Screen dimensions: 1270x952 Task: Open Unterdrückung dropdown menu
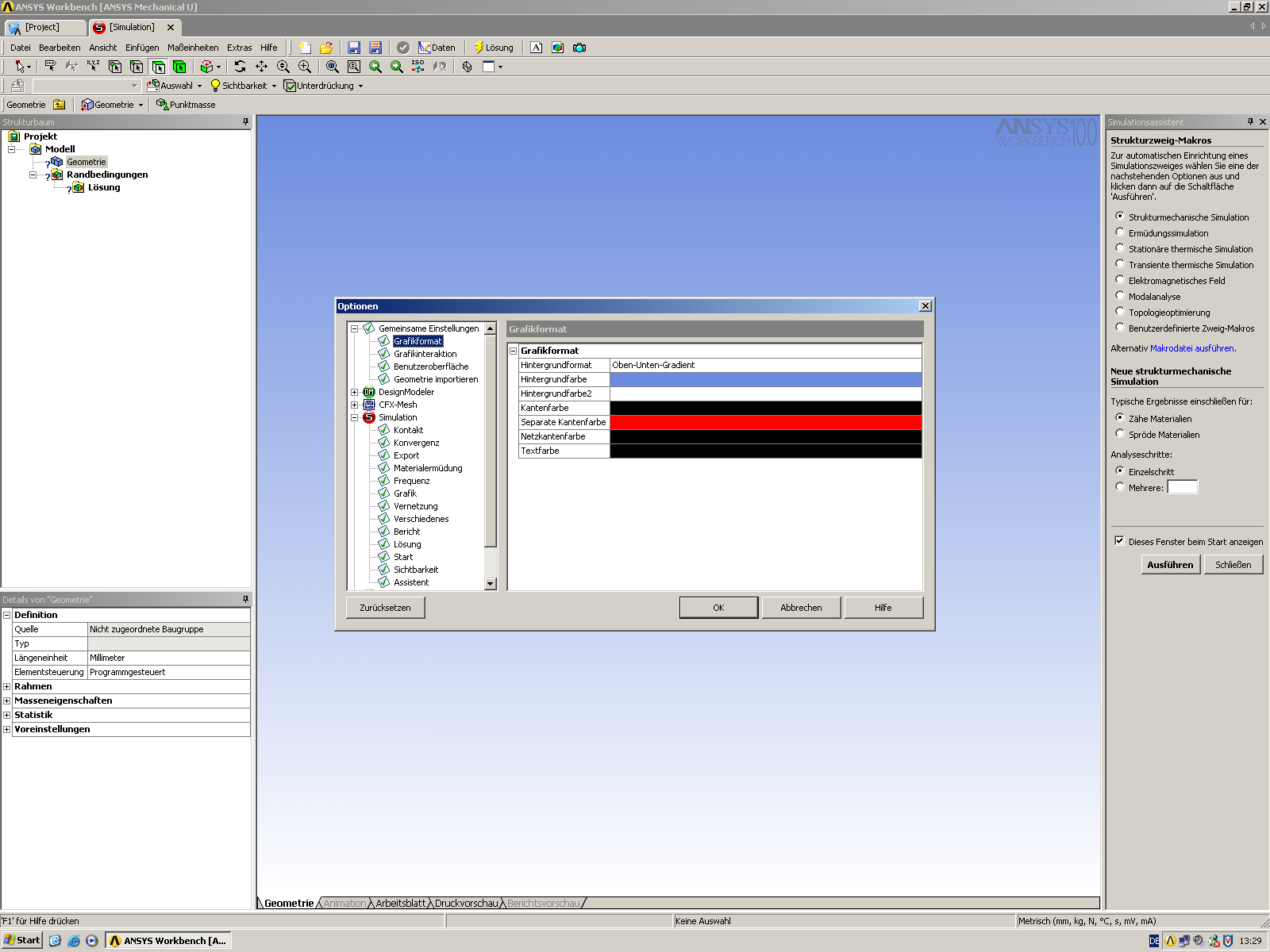coord(324,86)
